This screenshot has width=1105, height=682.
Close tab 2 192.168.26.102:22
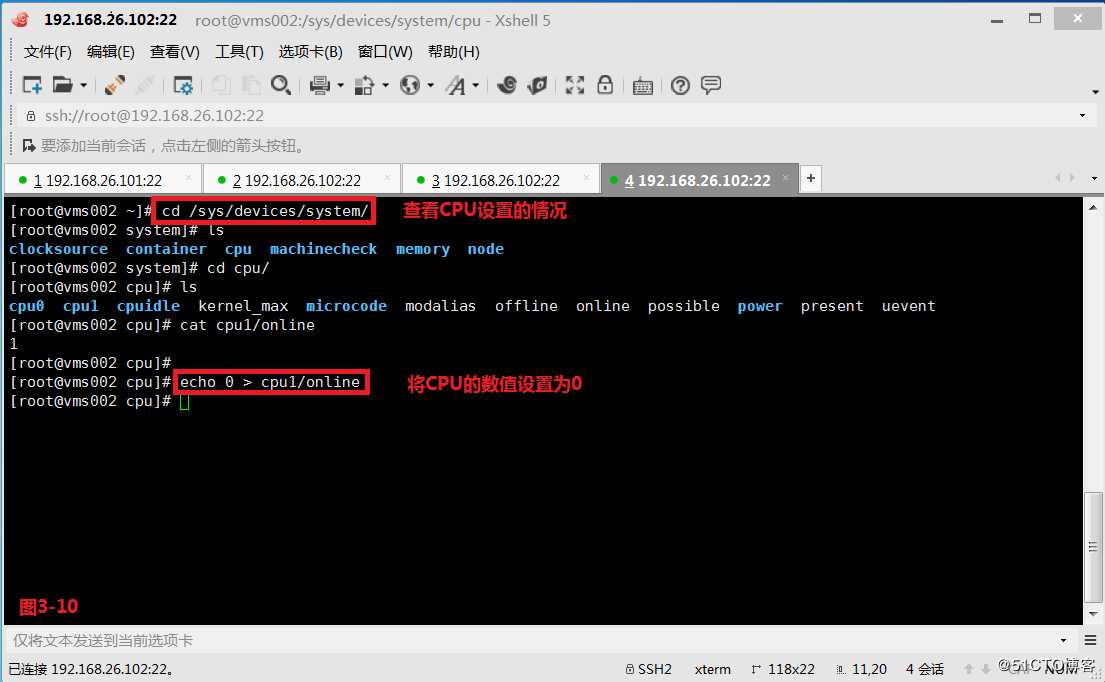[x=388, y=178]
